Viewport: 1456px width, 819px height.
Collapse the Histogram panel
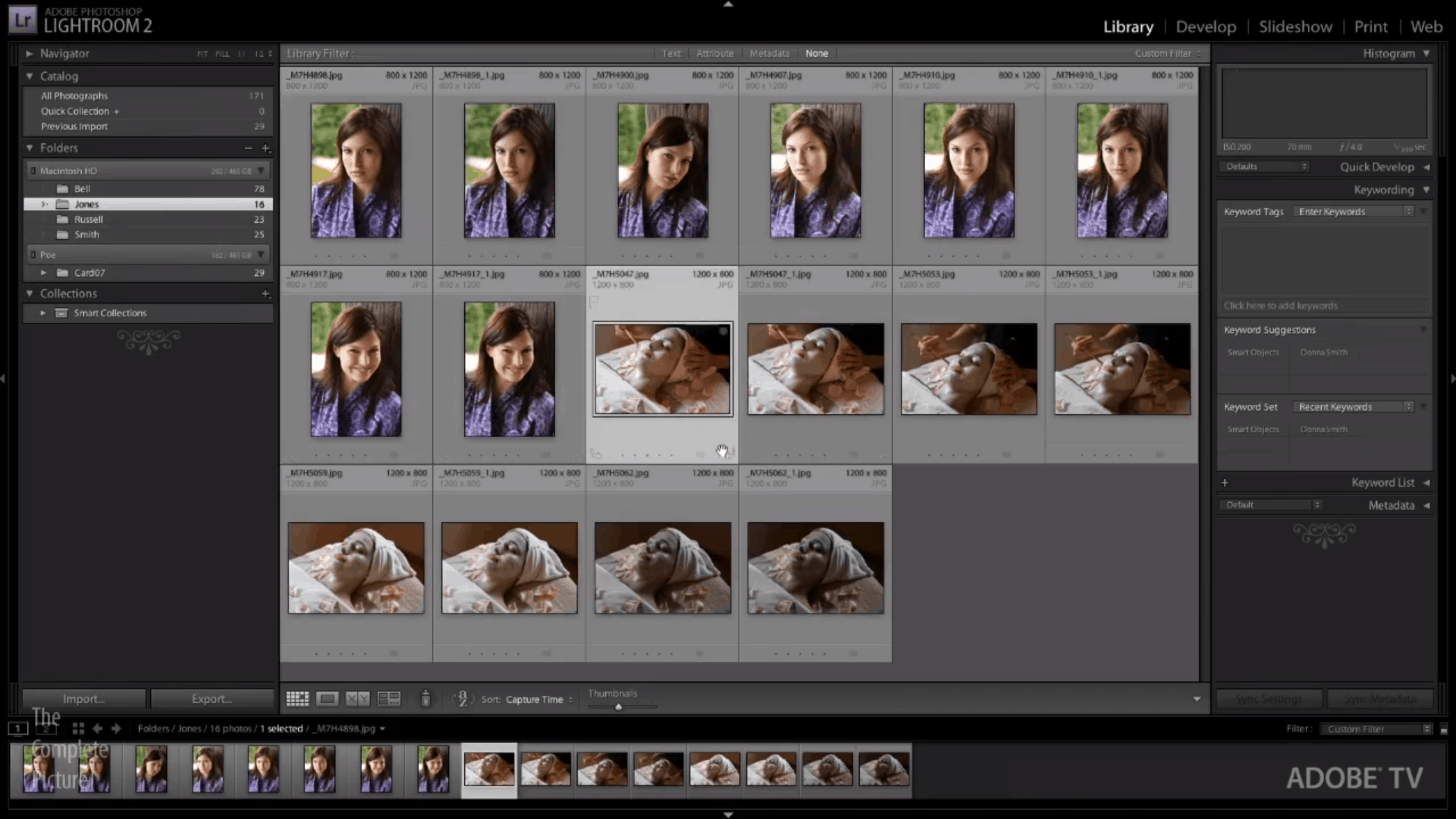(1426, 53)
